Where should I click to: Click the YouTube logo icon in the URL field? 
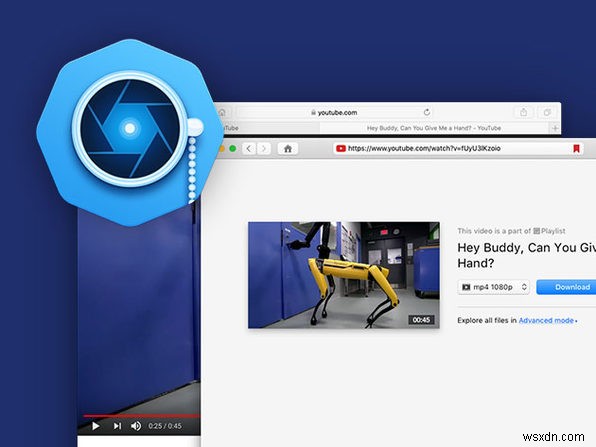[341, 148]
